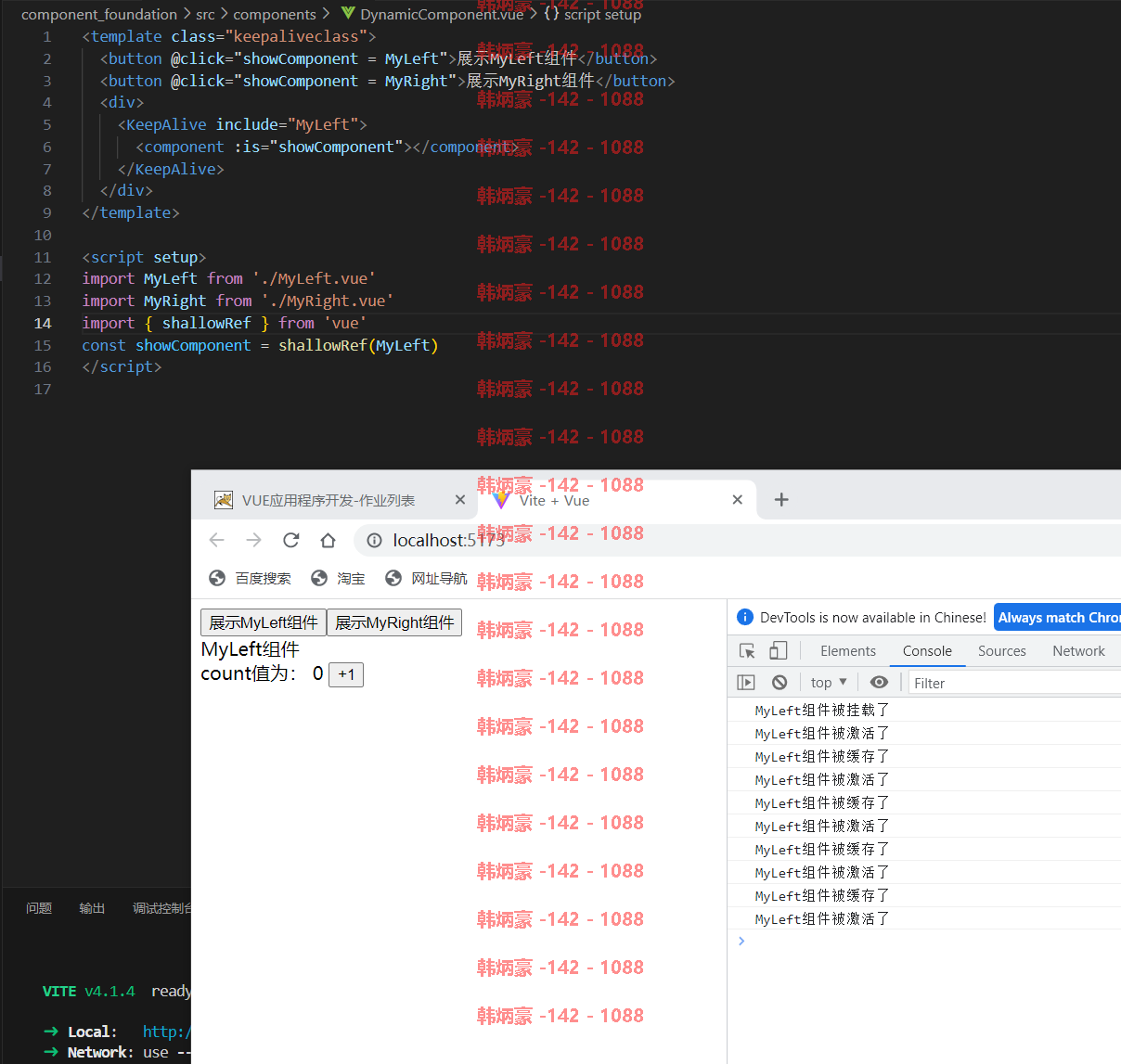Open the 问题 panel tab in VS Code
This screenshot has width=1121, height=1064.
click(x=39, y=908)
